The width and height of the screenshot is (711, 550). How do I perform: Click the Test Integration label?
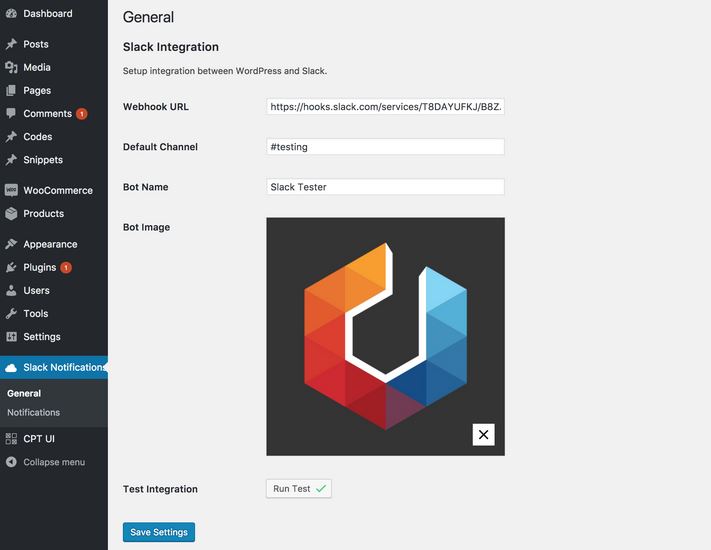tap(160, 489)
